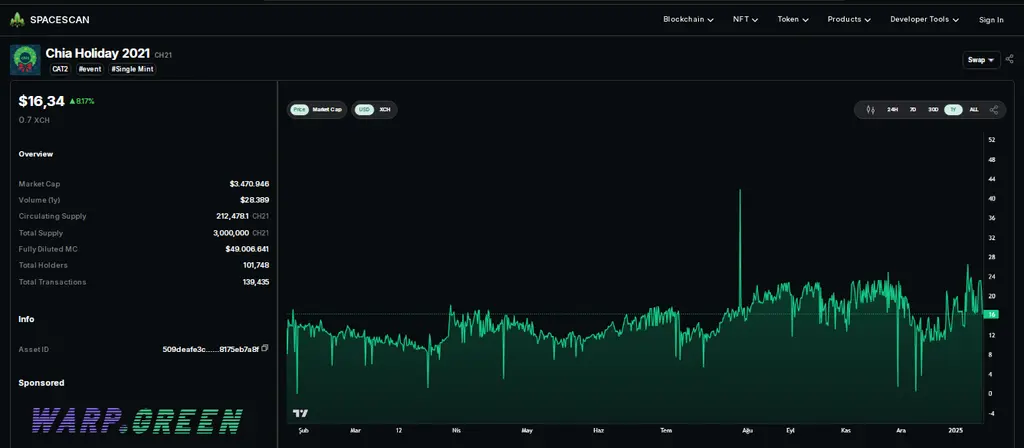Viewport: 1024px width, 448px height.
Task: Open the Swap dropdown button
Action: click(981, 59)
